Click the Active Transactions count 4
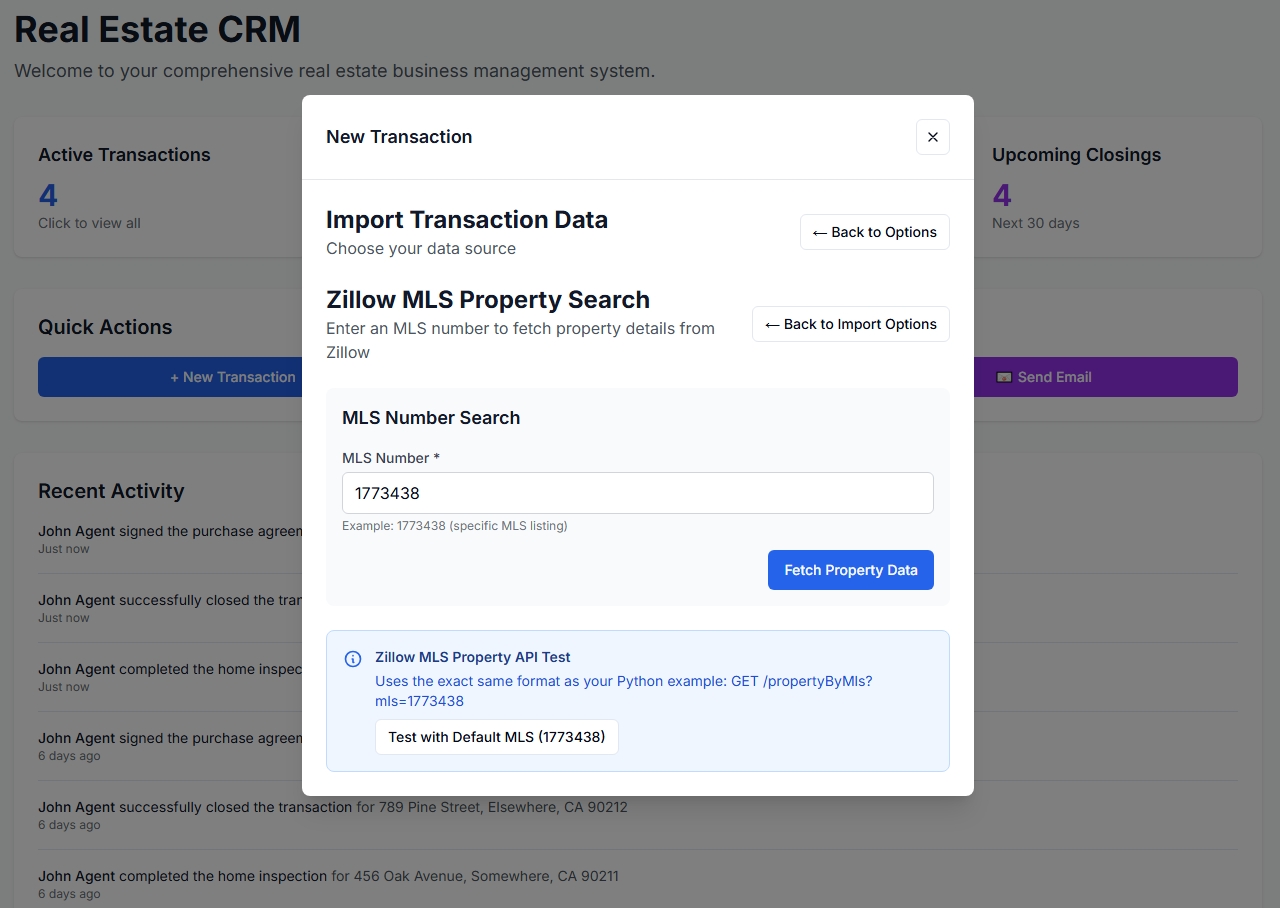The height and width of the screenshot is (908, 1280). [x=48, y=195]
